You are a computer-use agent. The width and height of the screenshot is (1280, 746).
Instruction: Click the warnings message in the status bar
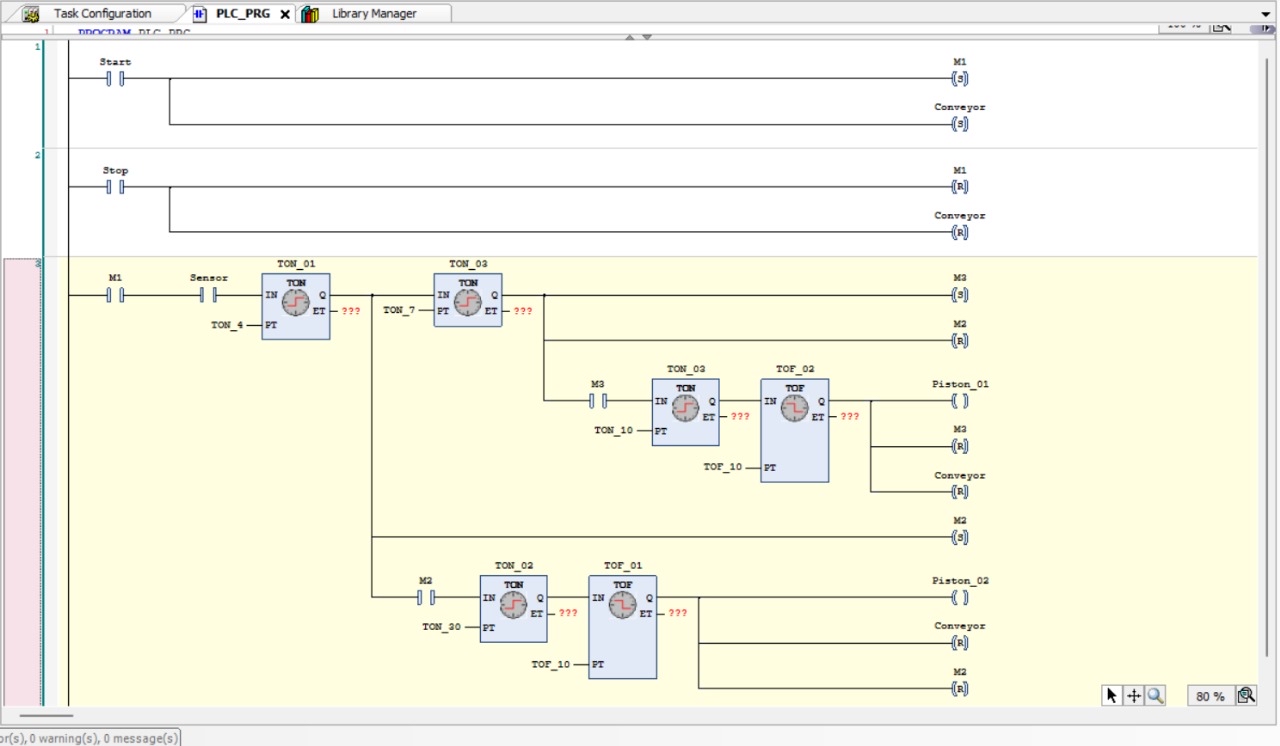(90, 738)
